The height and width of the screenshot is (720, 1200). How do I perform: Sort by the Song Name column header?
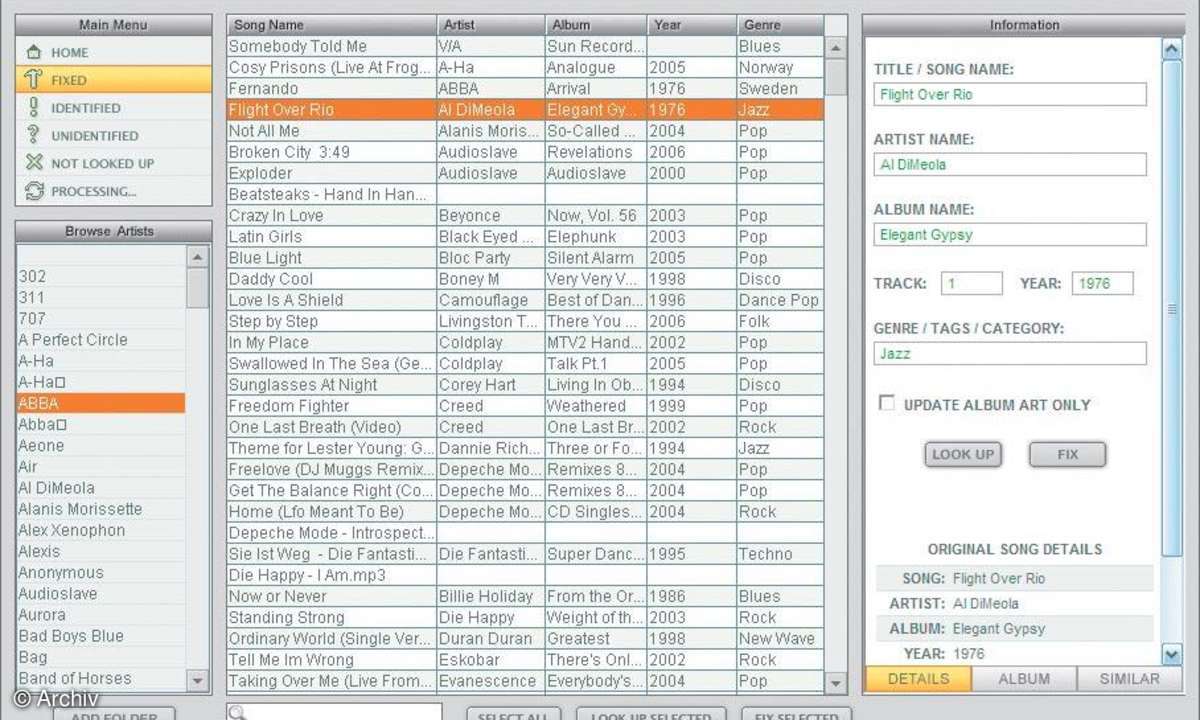pyautogui.click(x=332, y=24)
